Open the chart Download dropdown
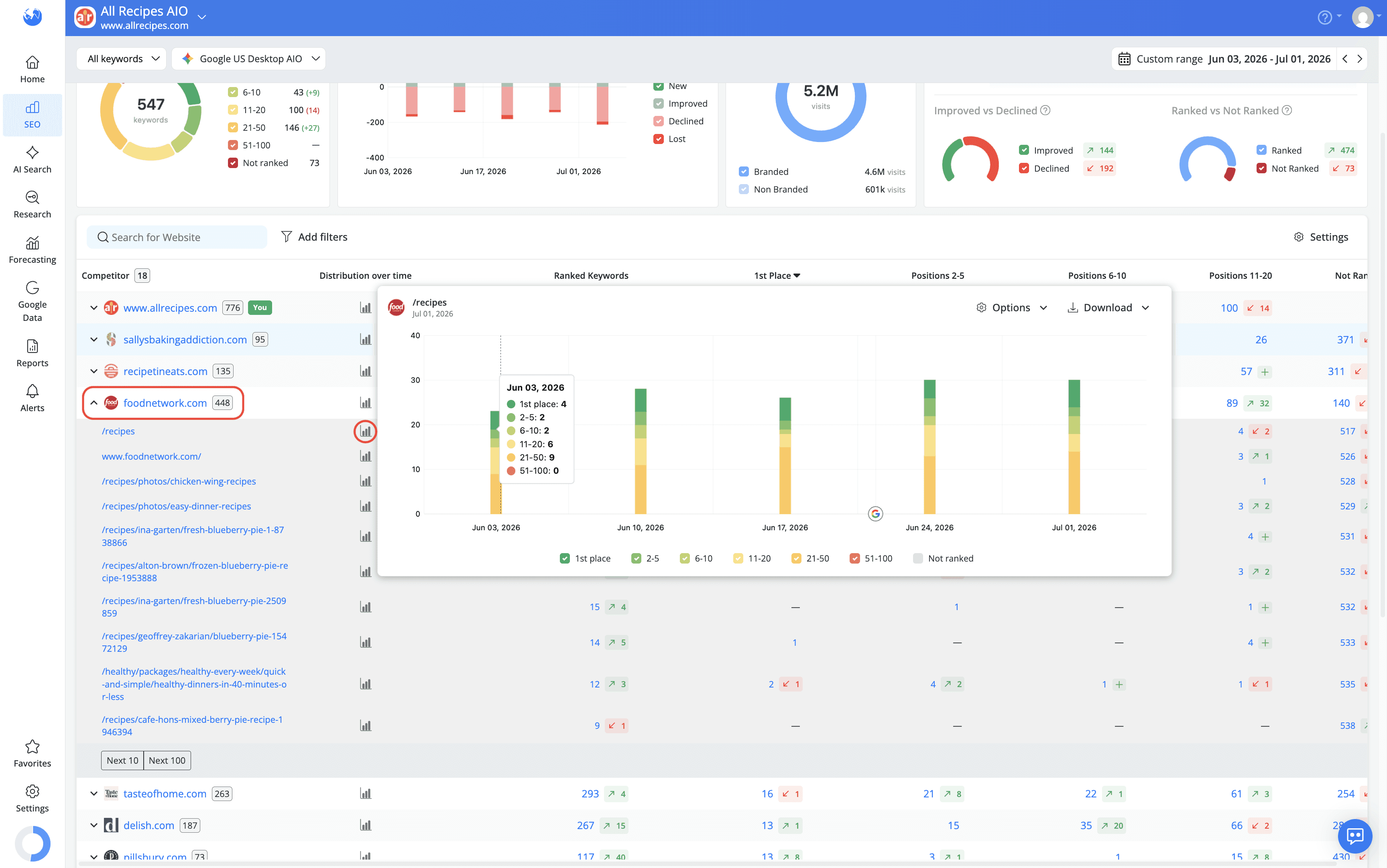The width and height of the screenshot is (1387, 868). [1108, 308]
